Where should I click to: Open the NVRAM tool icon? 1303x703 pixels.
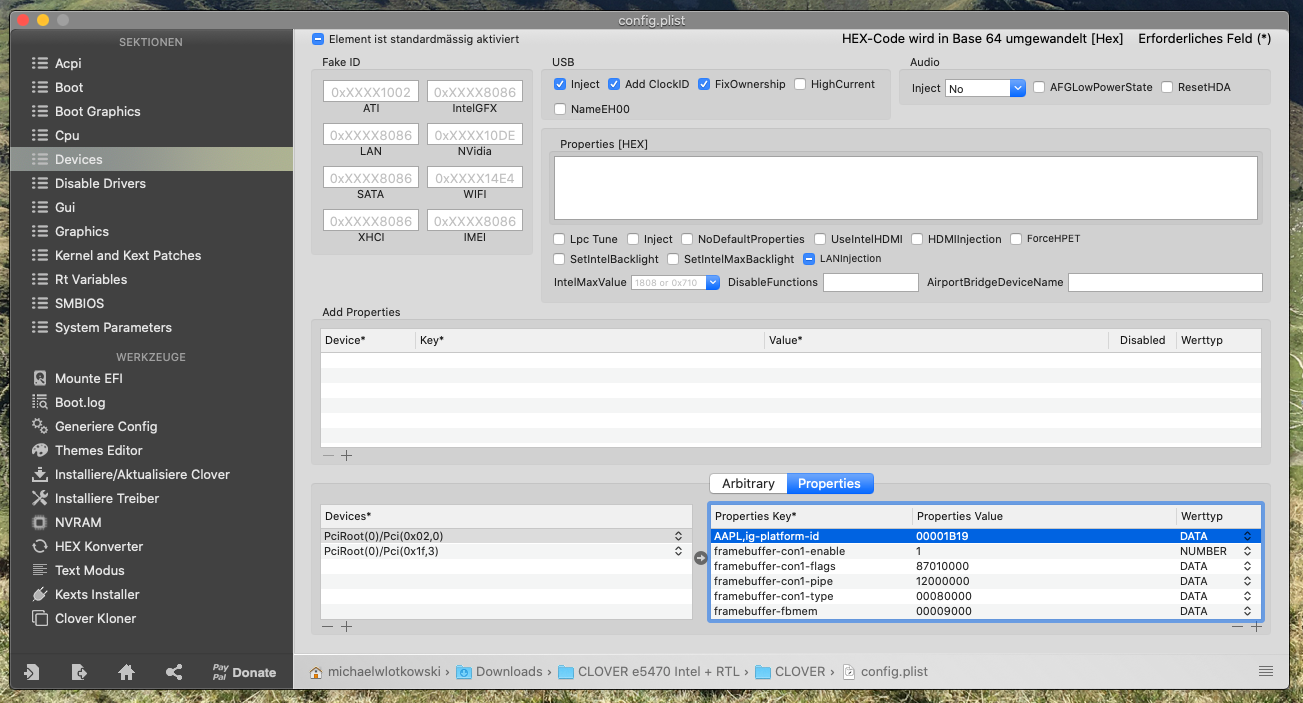[40, 522]
